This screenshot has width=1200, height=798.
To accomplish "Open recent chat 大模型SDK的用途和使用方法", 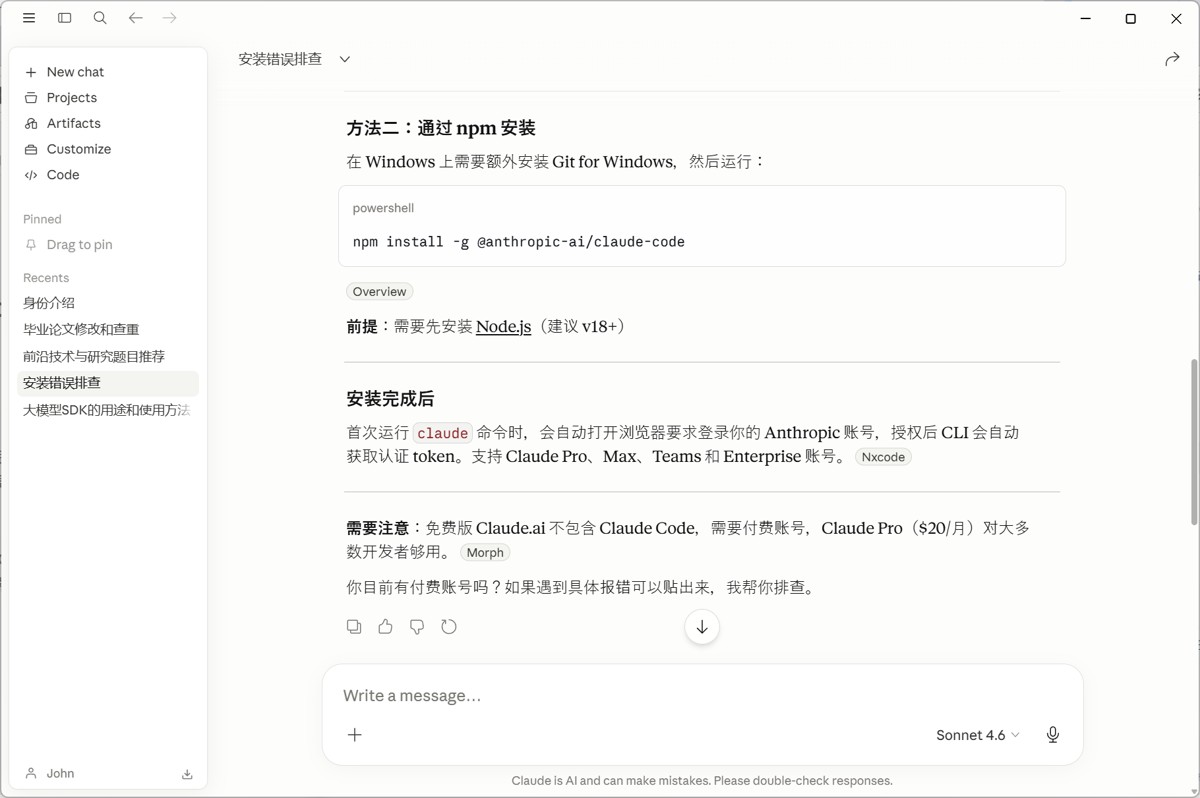I will (108, 410).
